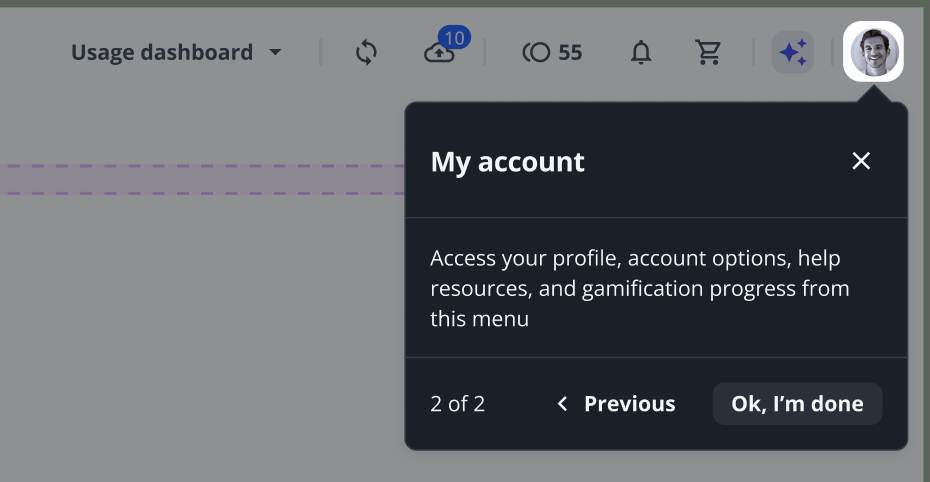Go back with the Previous button

pyautogui.click(x=629, y=404)
